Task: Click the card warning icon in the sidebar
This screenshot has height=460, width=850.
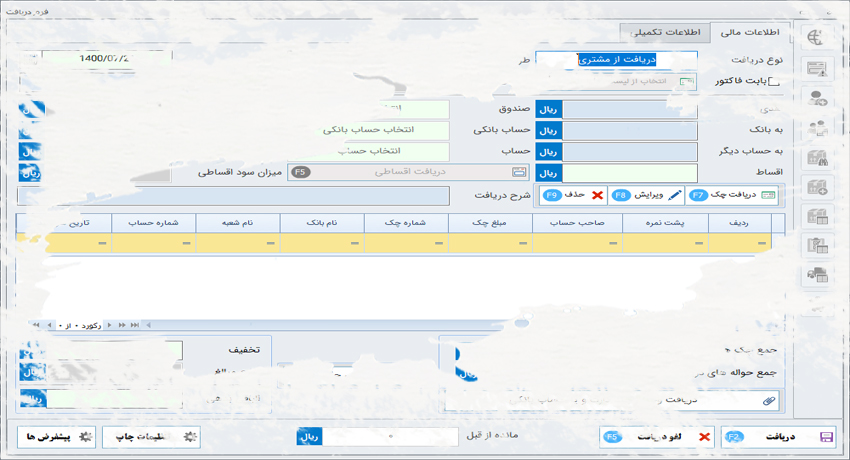Action: click(x=818, y=68)
